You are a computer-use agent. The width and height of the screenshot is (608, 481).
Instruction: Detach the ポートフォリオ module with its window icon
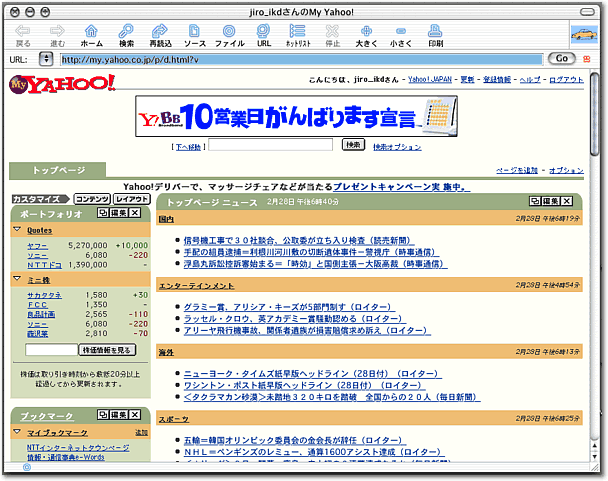pyautogui.click(x=103, y=213)
